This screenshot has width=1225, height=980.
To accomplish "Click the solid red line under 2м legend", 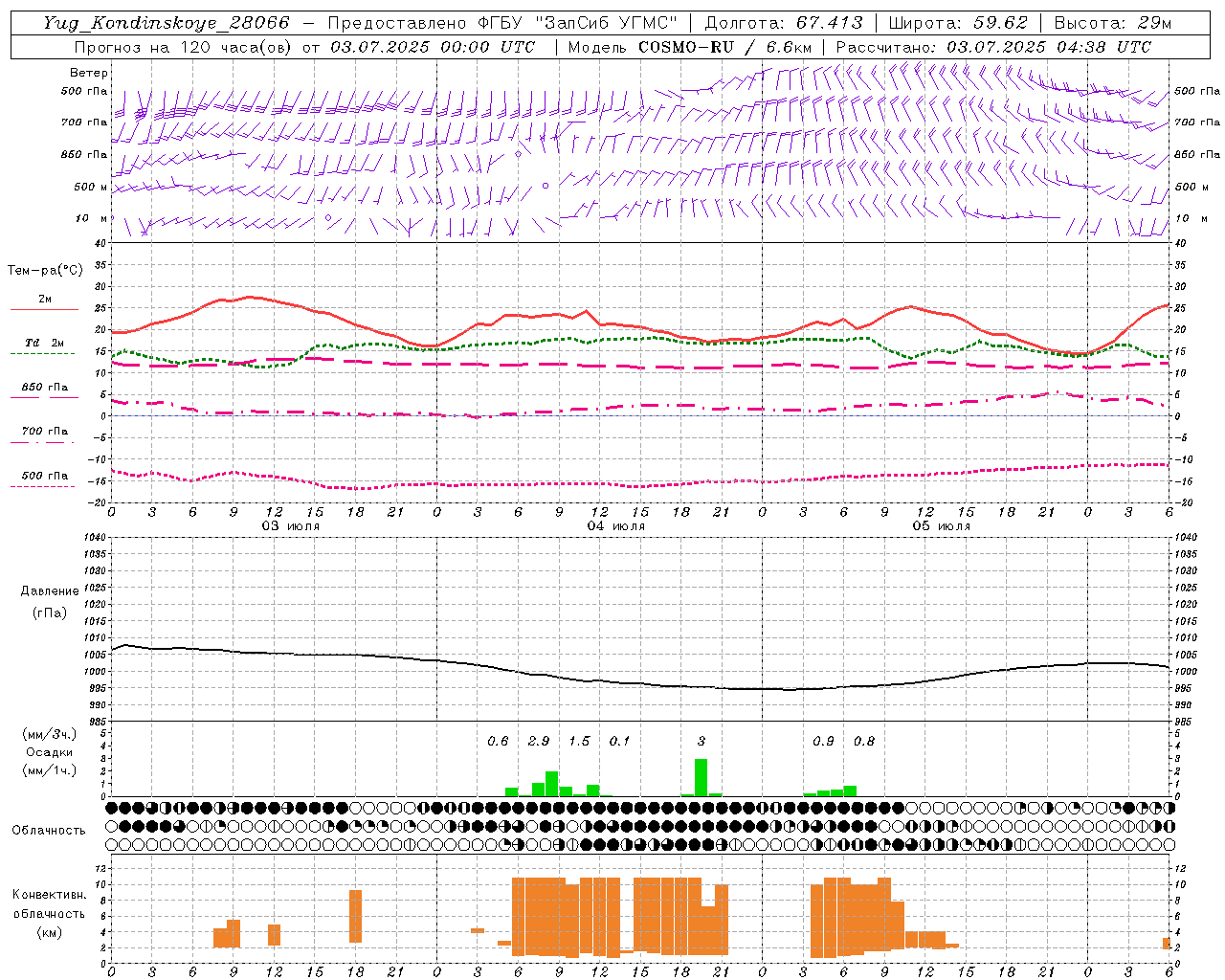I will [x=44, y=310].
